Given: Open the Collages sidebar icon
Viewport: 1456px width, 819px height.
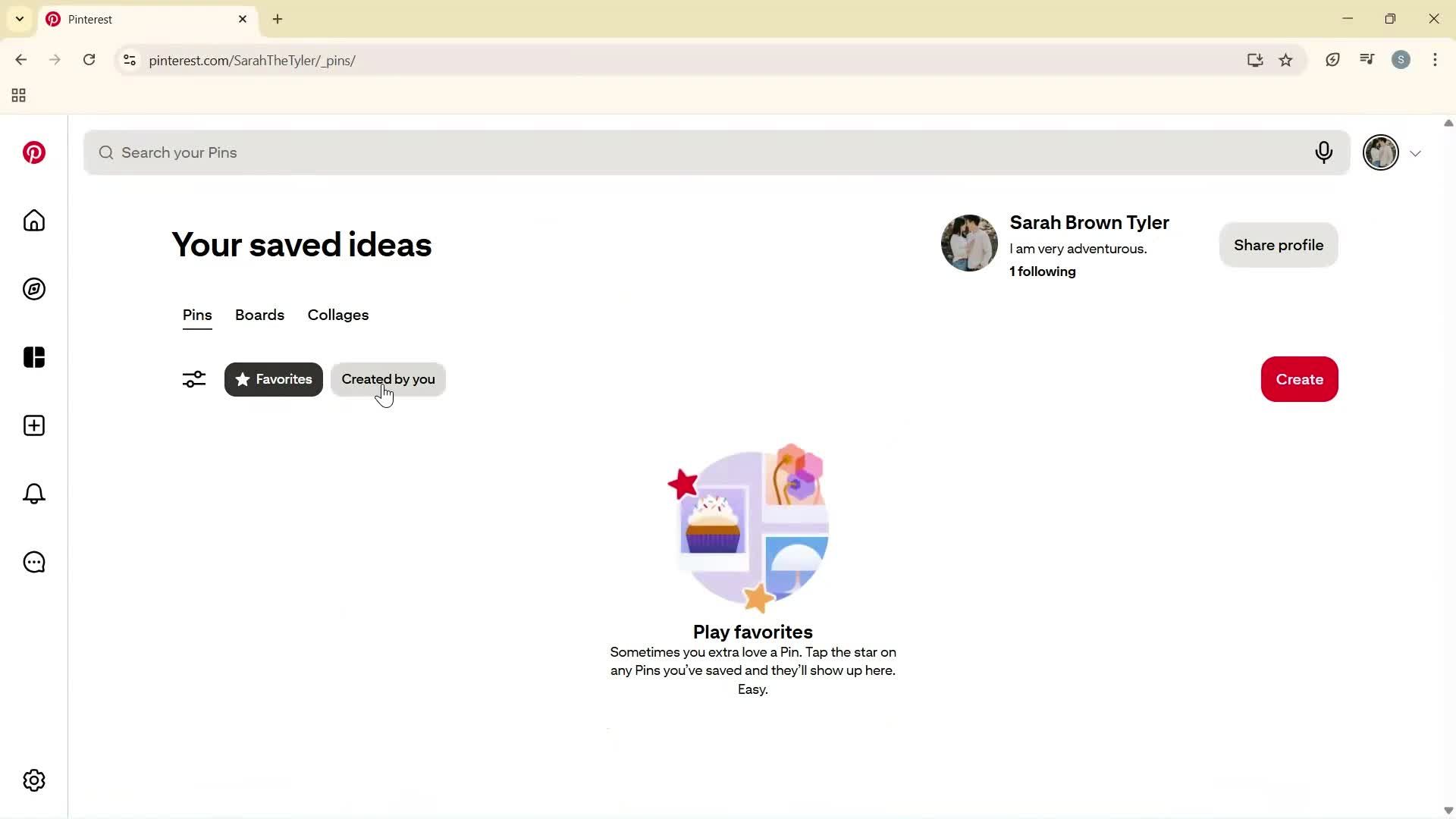Looking at the screenshot, I should coord(33,357).
